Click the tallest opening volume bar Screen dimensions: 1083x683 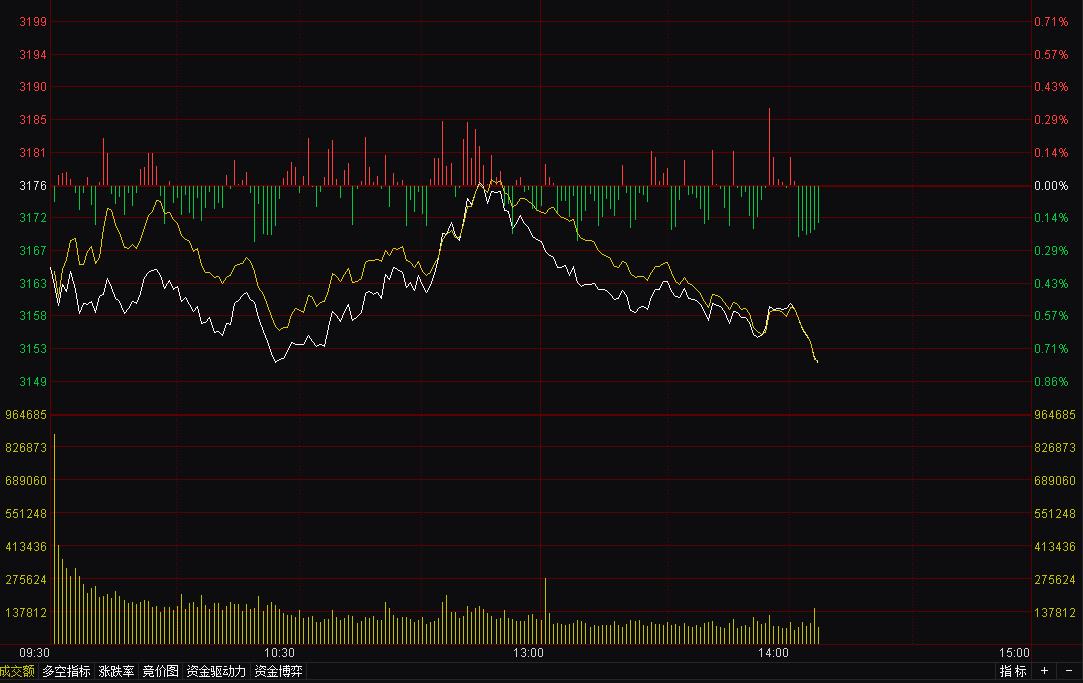click(x=54, y=540)
